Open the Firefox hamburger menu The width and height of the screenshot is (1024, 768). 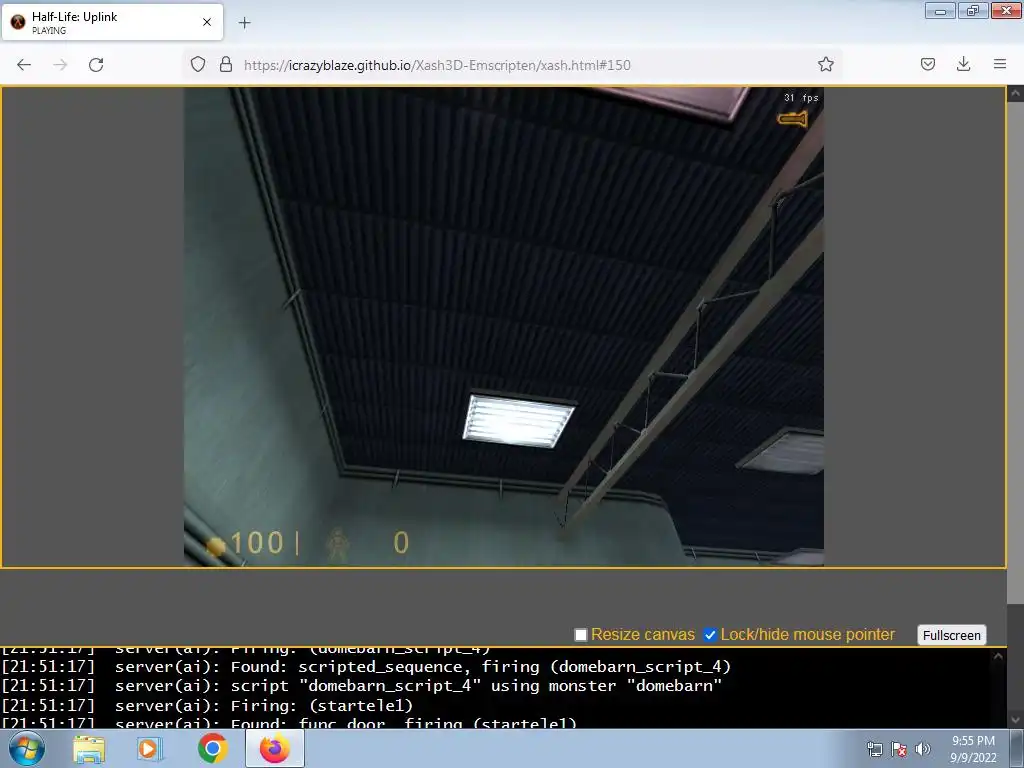[1000, 64]
